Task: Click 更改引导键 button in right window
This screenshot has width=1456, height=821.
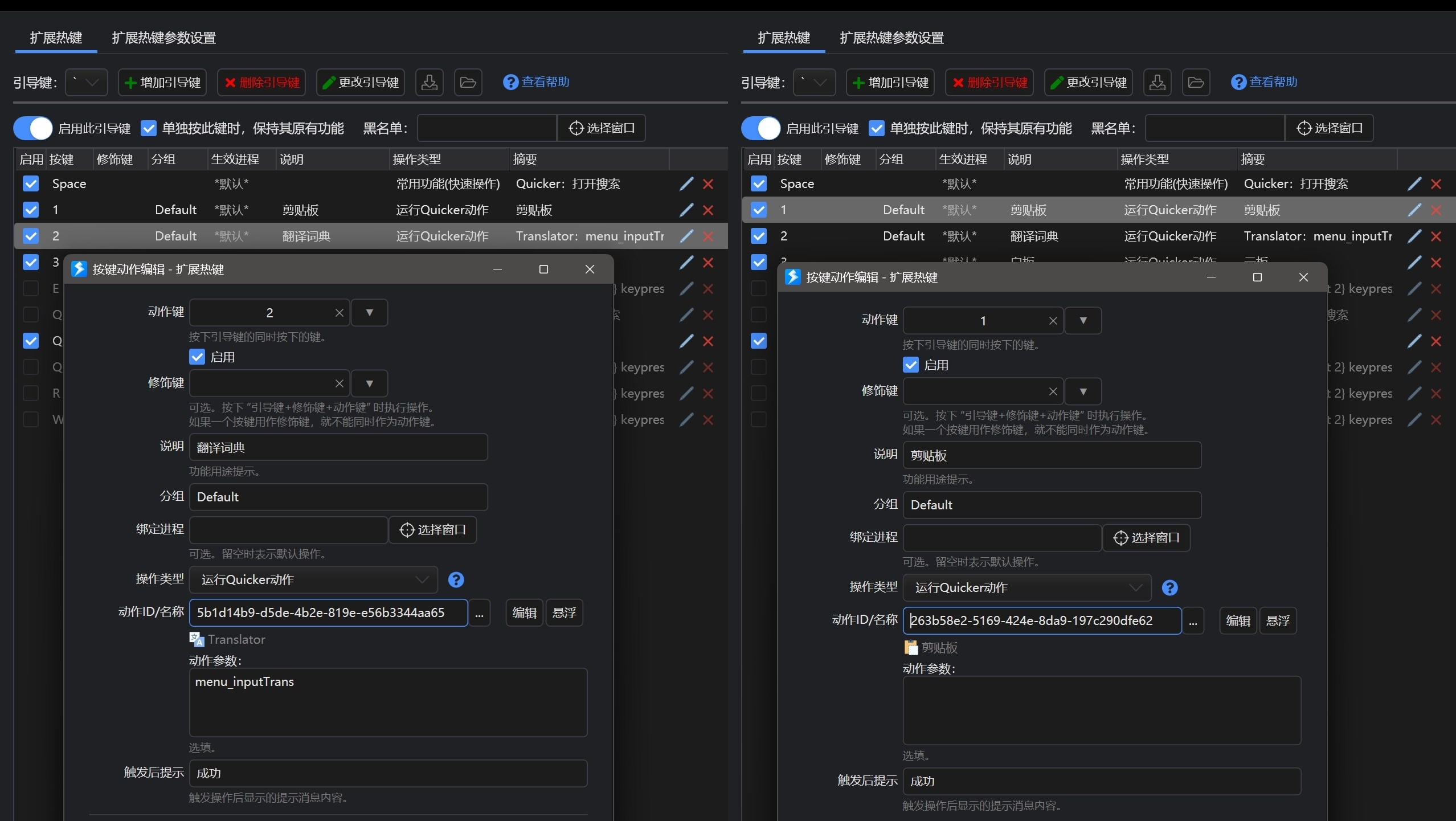Action: pyautogui.click(x=1089, y=83)
